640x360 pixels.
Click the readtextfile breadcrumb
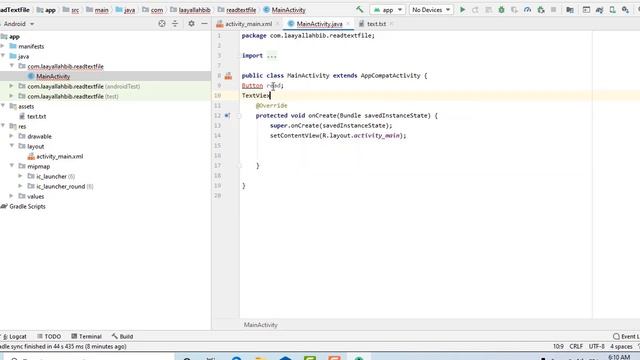click(x=241, y=10)
